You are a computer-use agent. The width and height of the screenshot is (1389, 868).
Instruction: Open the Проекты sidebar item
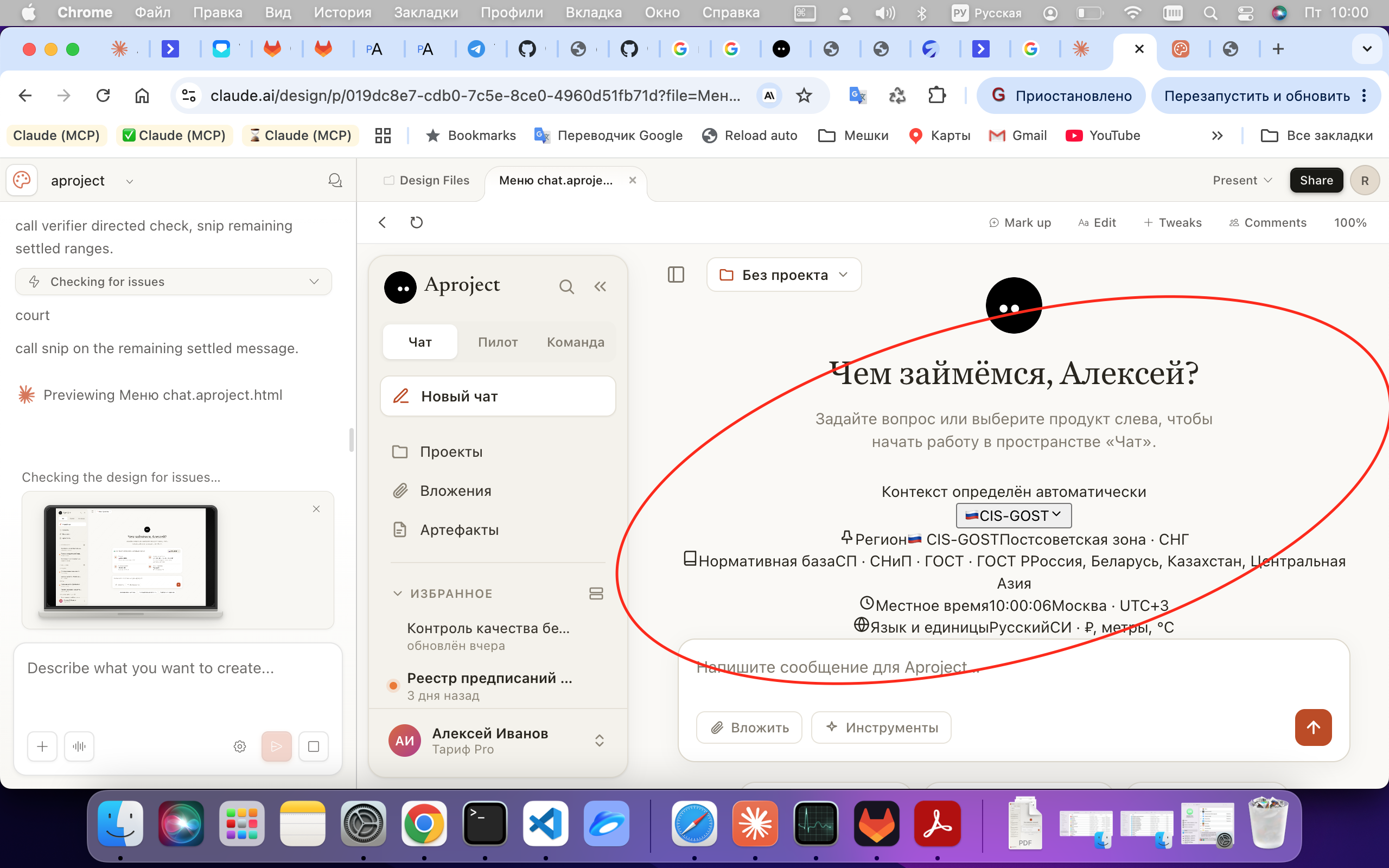point(498,452)
